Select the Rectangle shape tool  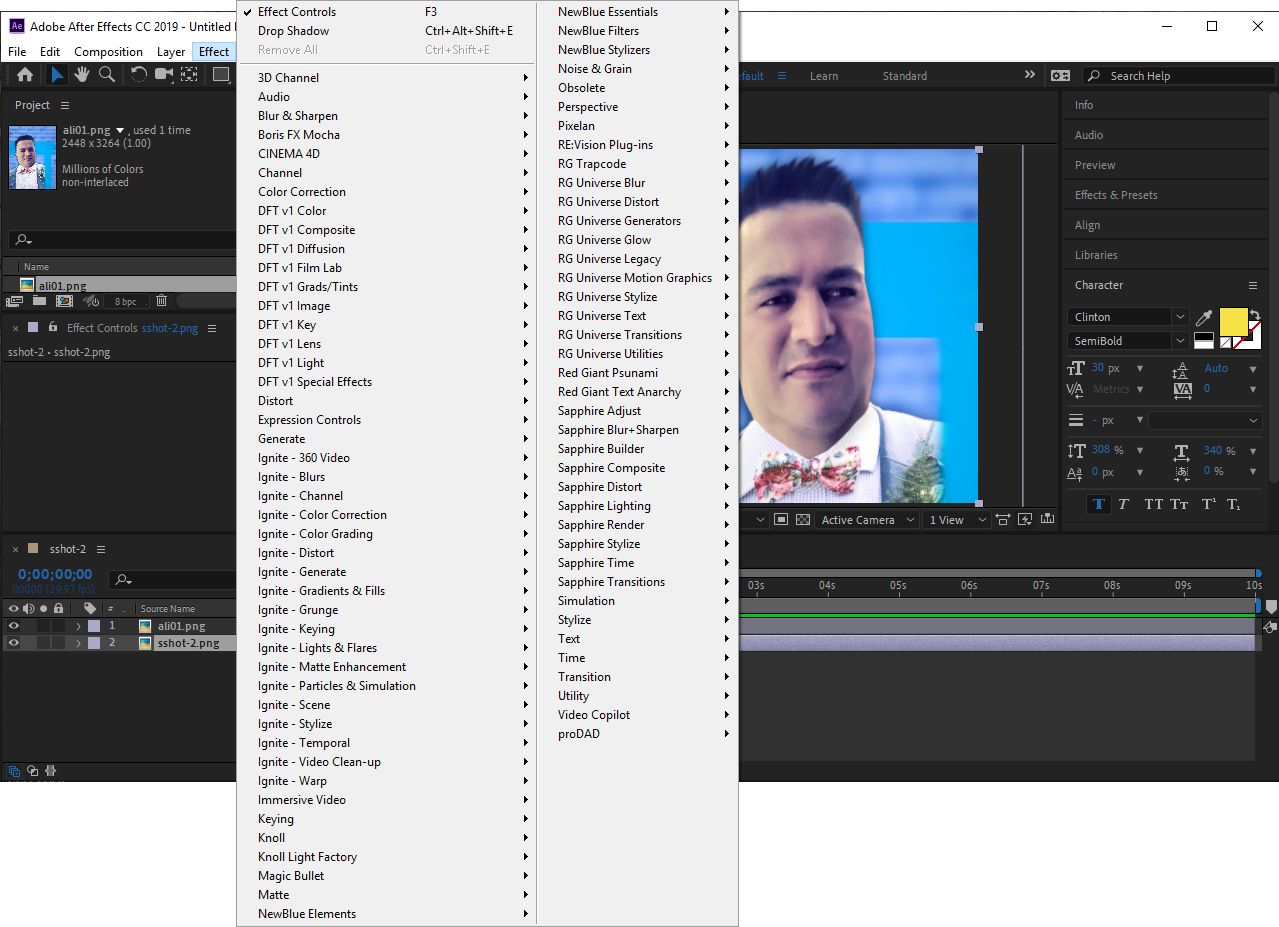(221, 75)
